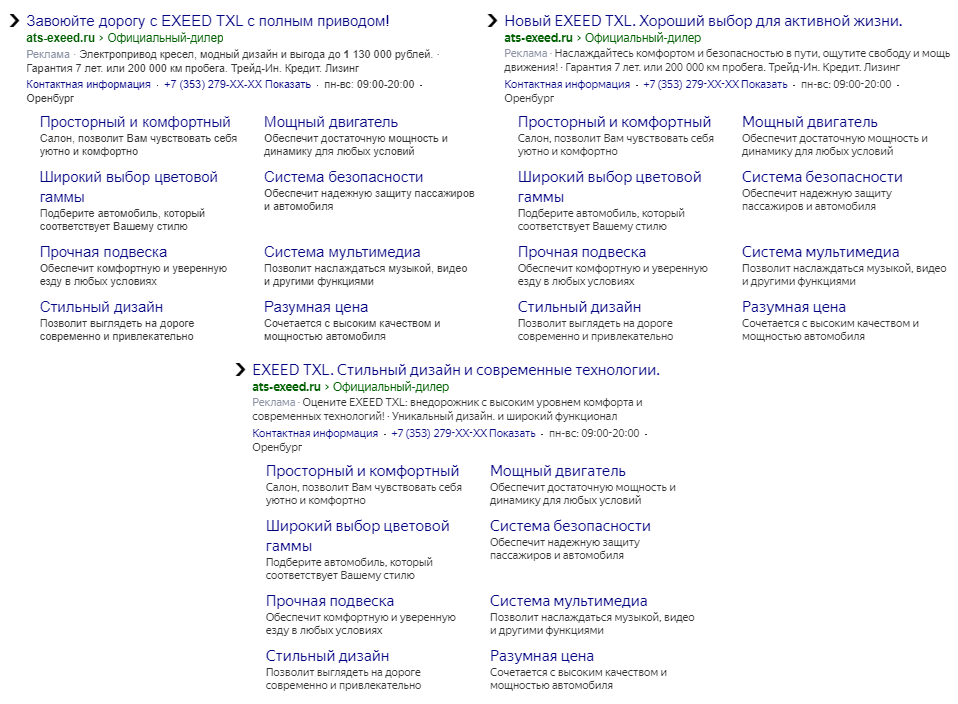Viewport: 958px width, 704px height.
Task: Click ats-exeed.ru domain in the 'Новый EXEED TXL' ad
Action: pos(538,38)
